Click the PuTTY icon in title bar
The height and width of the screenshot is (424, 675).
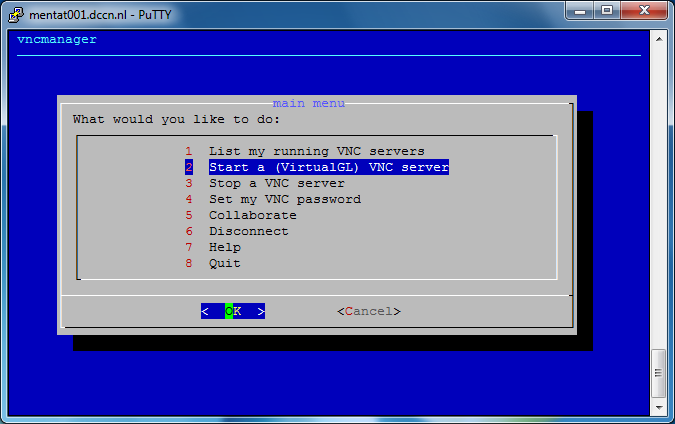point(15,11)
